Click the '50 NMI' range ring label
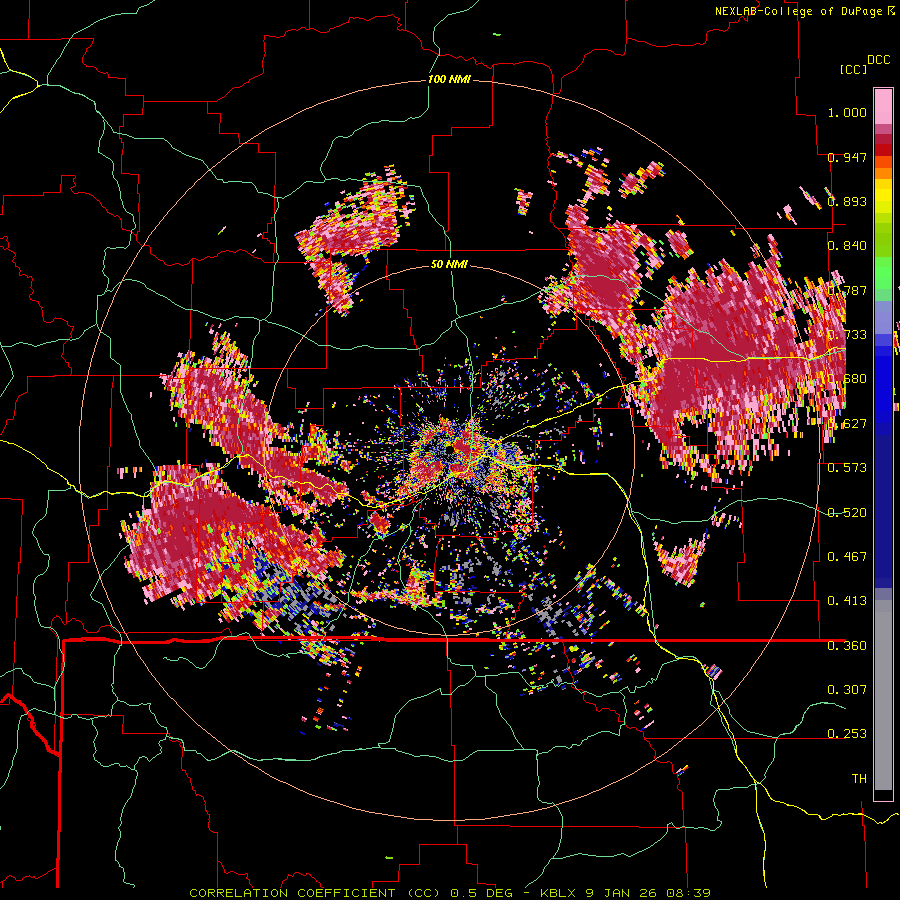Viewport: 900px width, 900px height. (449, 264)
